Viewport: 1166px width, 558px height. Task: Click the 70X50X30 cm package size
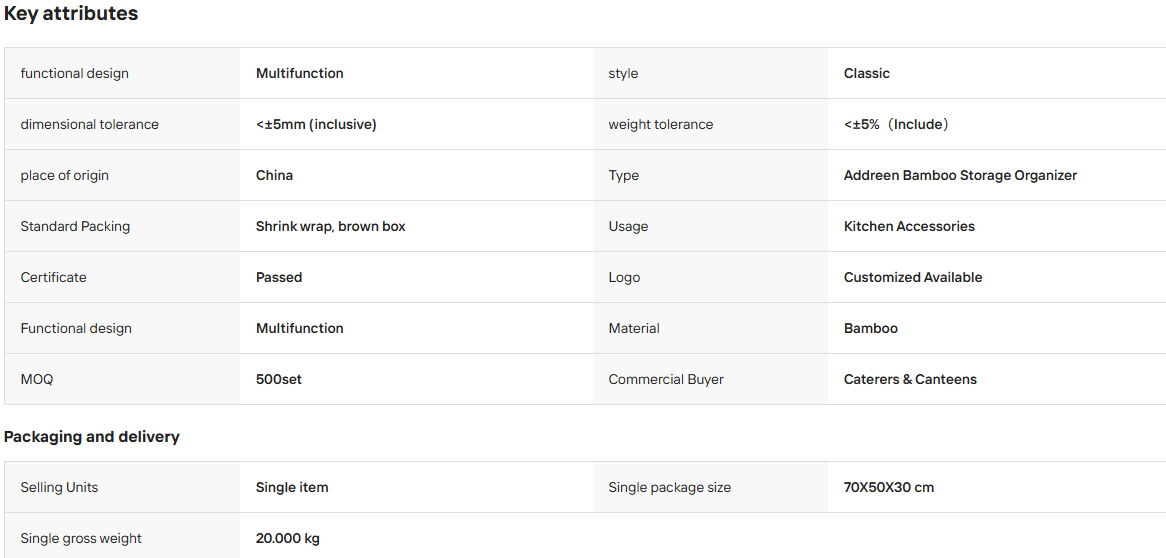889,487
